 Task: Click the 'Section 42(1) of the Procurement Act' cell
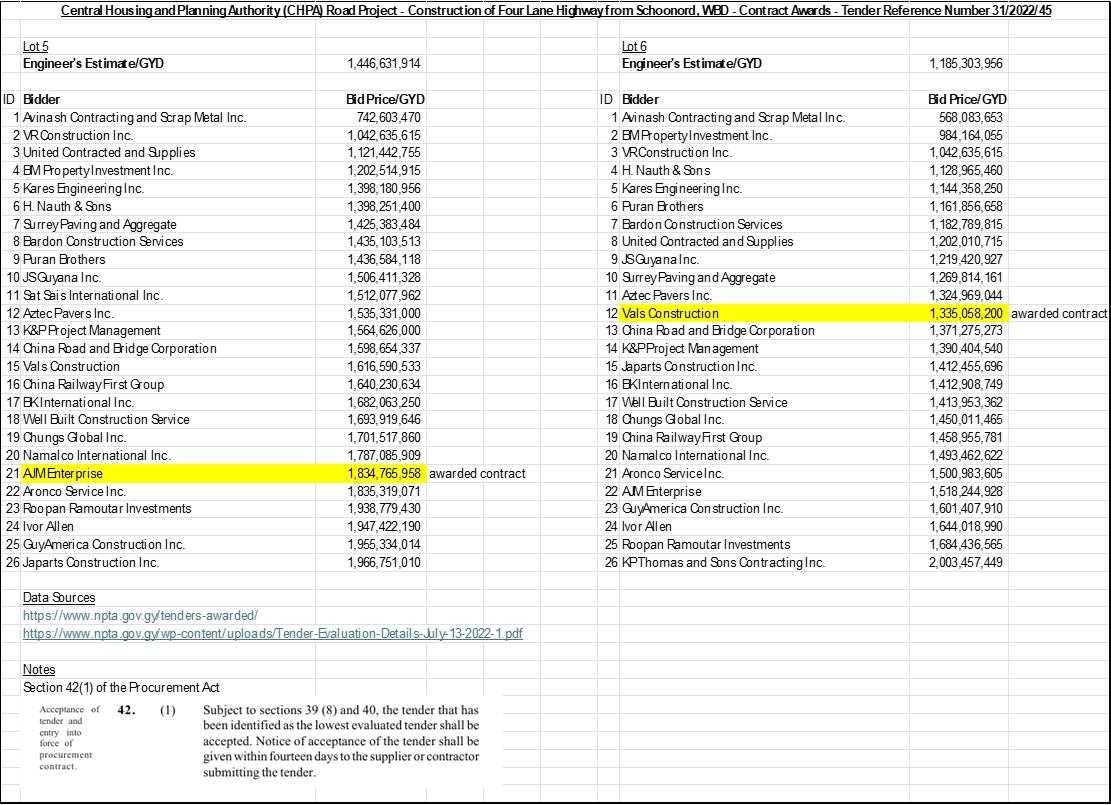[121, 687]
